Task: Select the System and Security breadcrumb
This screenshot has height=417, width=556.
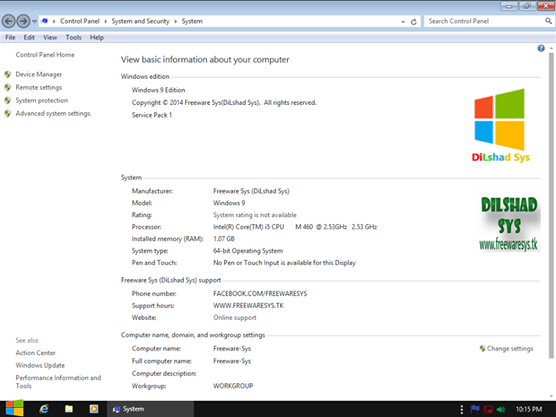Action: click(140, 21)
